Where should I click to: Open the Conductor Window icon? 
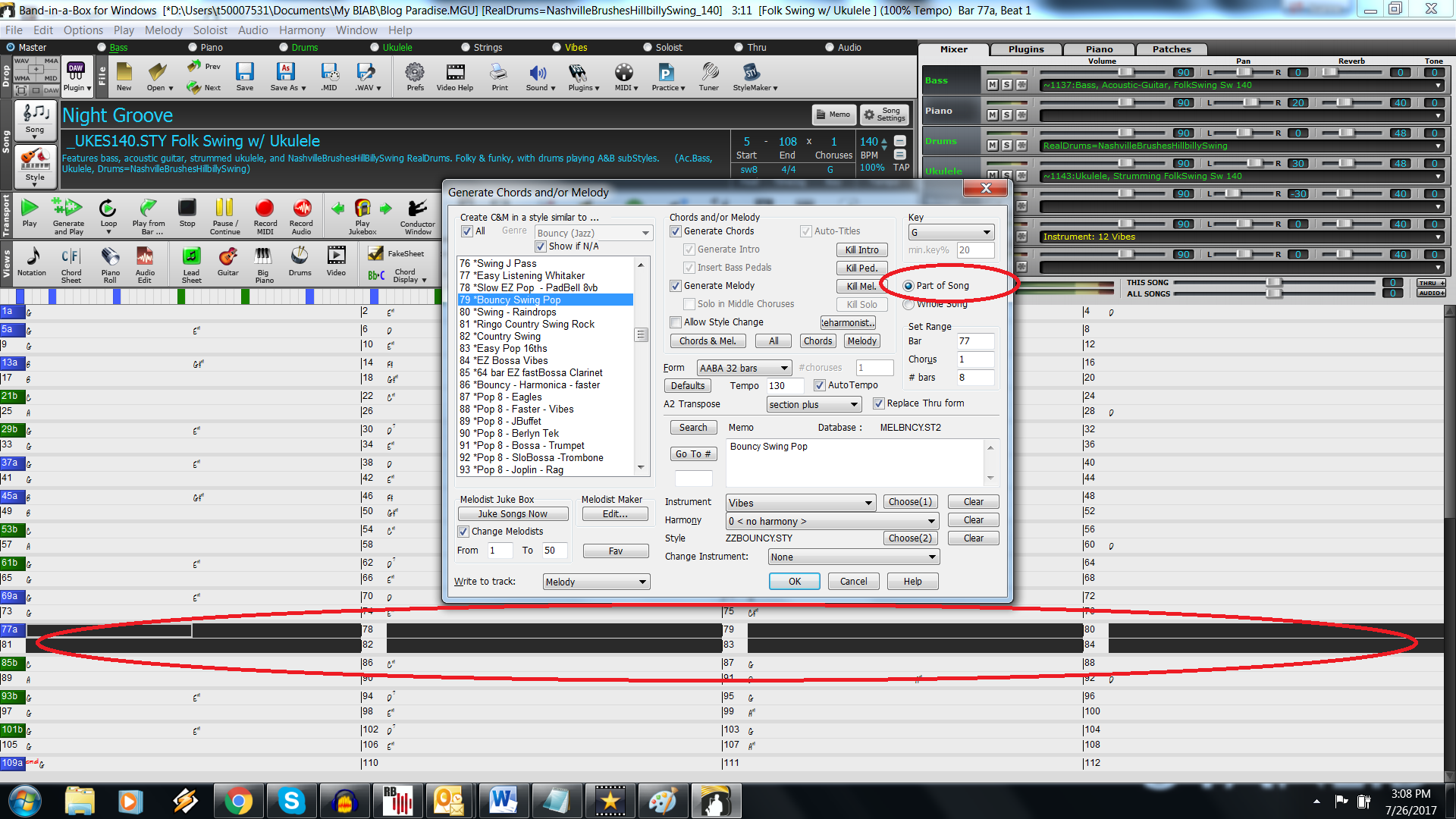click(x=417, y=216)
